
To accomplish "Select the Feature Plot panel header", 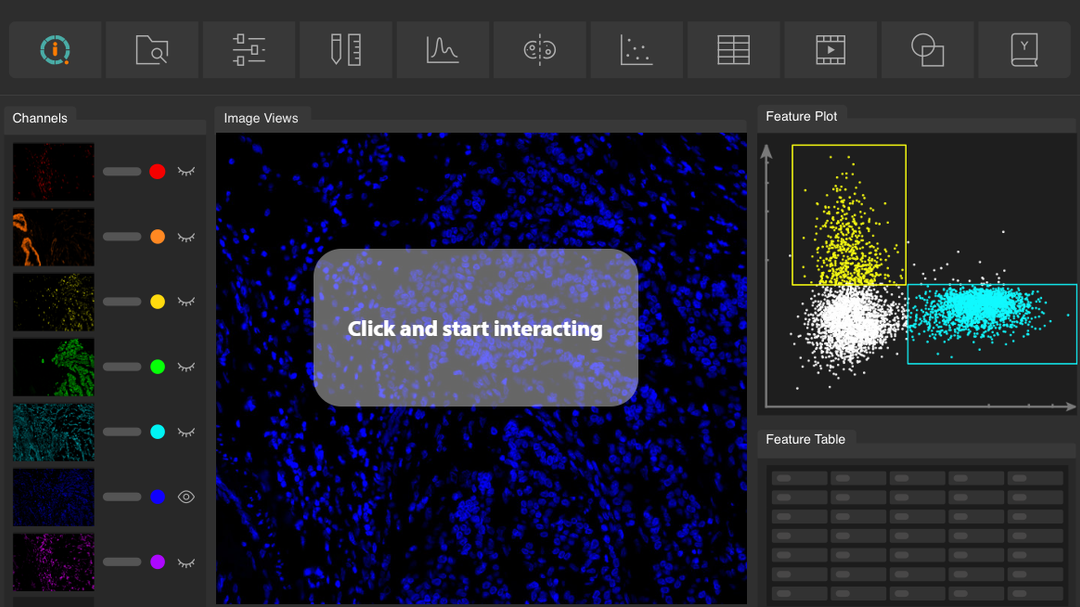I will point(802,115).
